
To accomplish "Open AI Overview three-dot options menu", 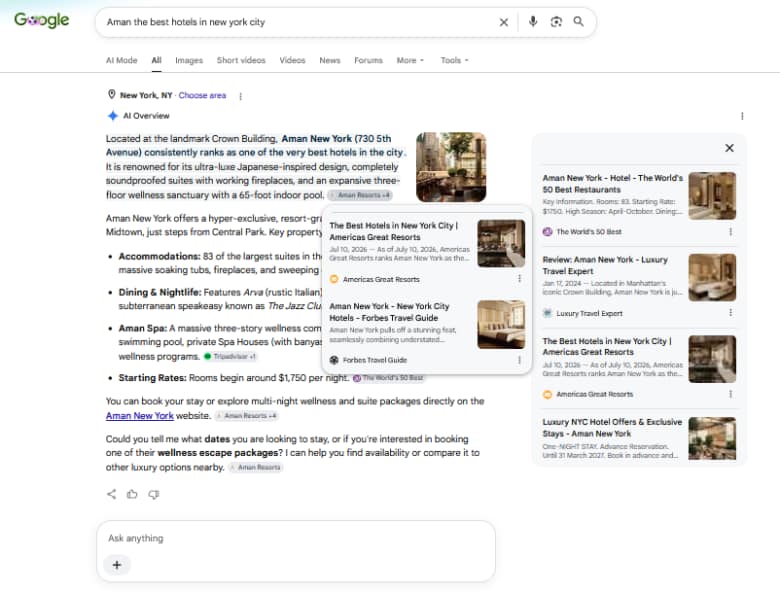I will [742, 116].
